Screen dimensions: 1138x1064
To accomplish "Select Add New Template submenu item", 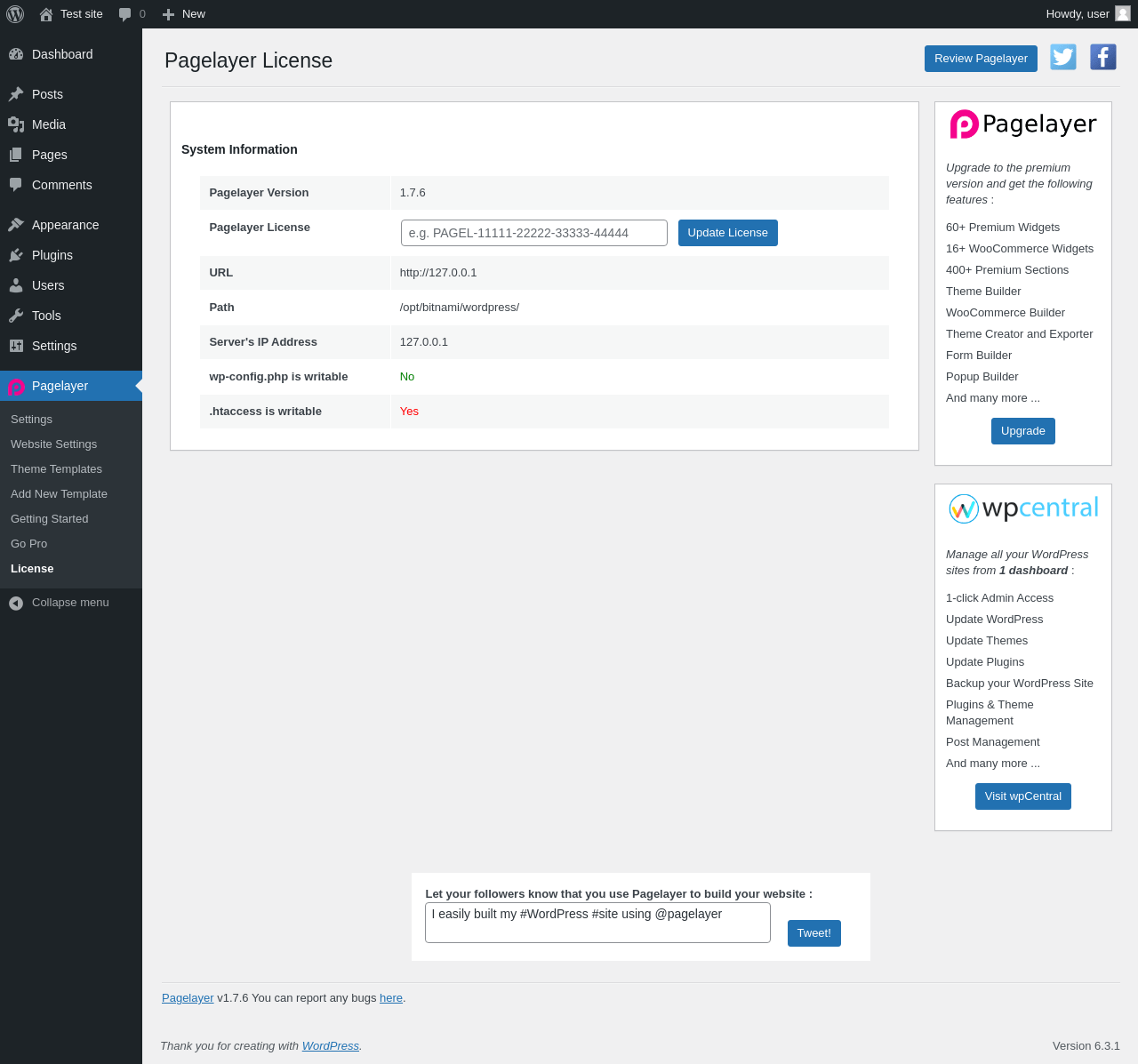I will pos(59,494).
